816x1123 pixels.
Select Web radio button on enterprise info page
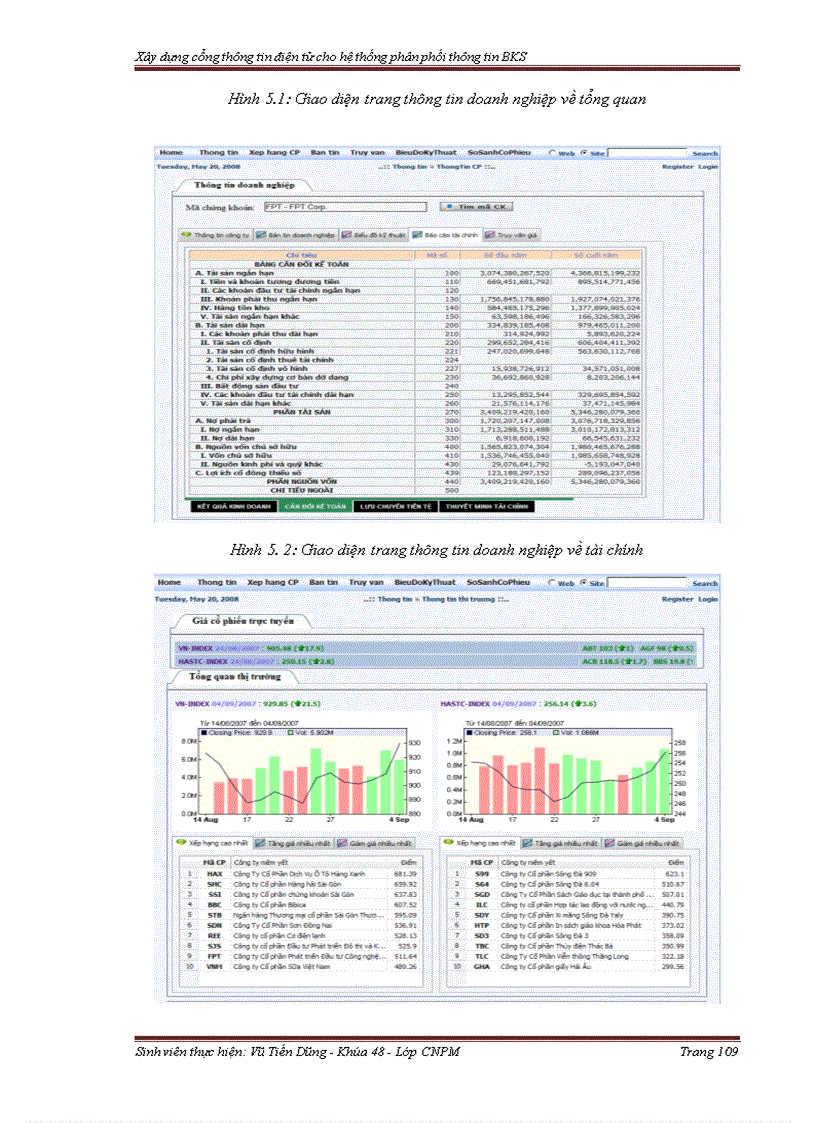(551, 153)
